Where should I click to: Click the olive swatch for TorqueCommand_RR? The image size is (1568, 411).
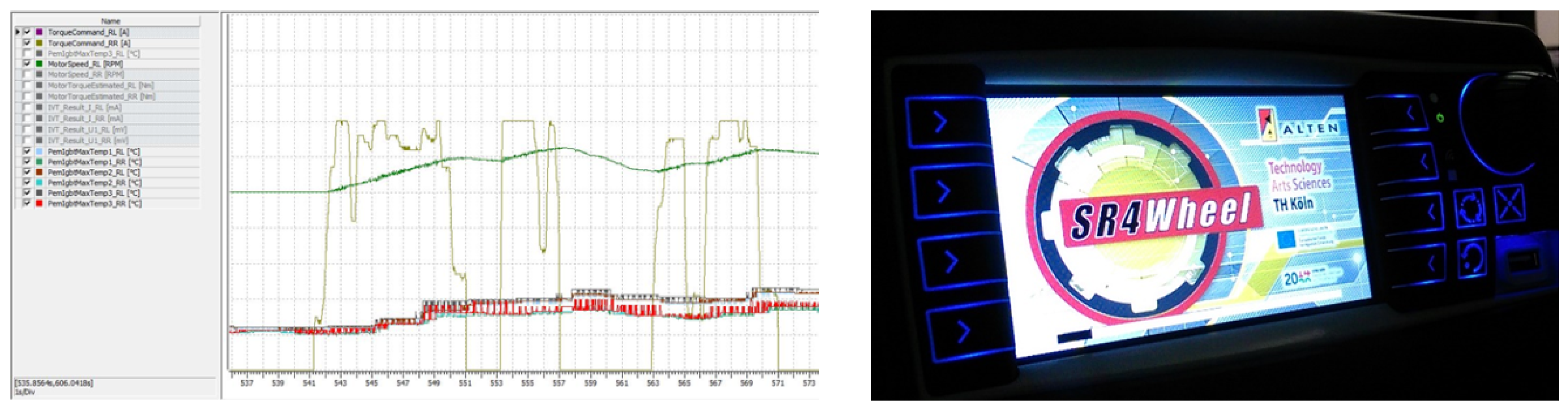(40, 43)
